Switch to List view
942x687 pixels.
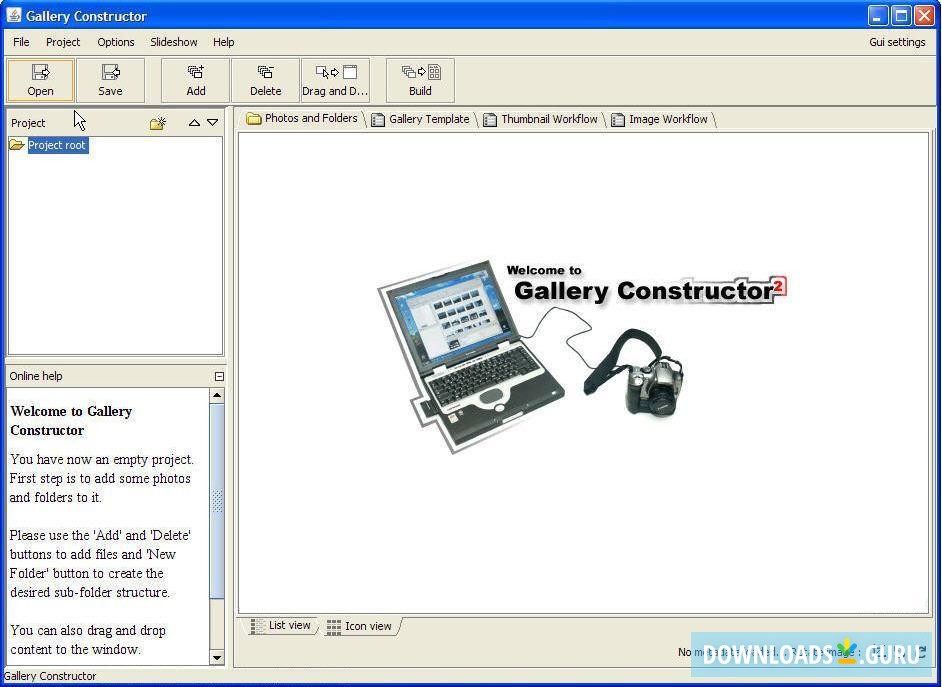281,626
